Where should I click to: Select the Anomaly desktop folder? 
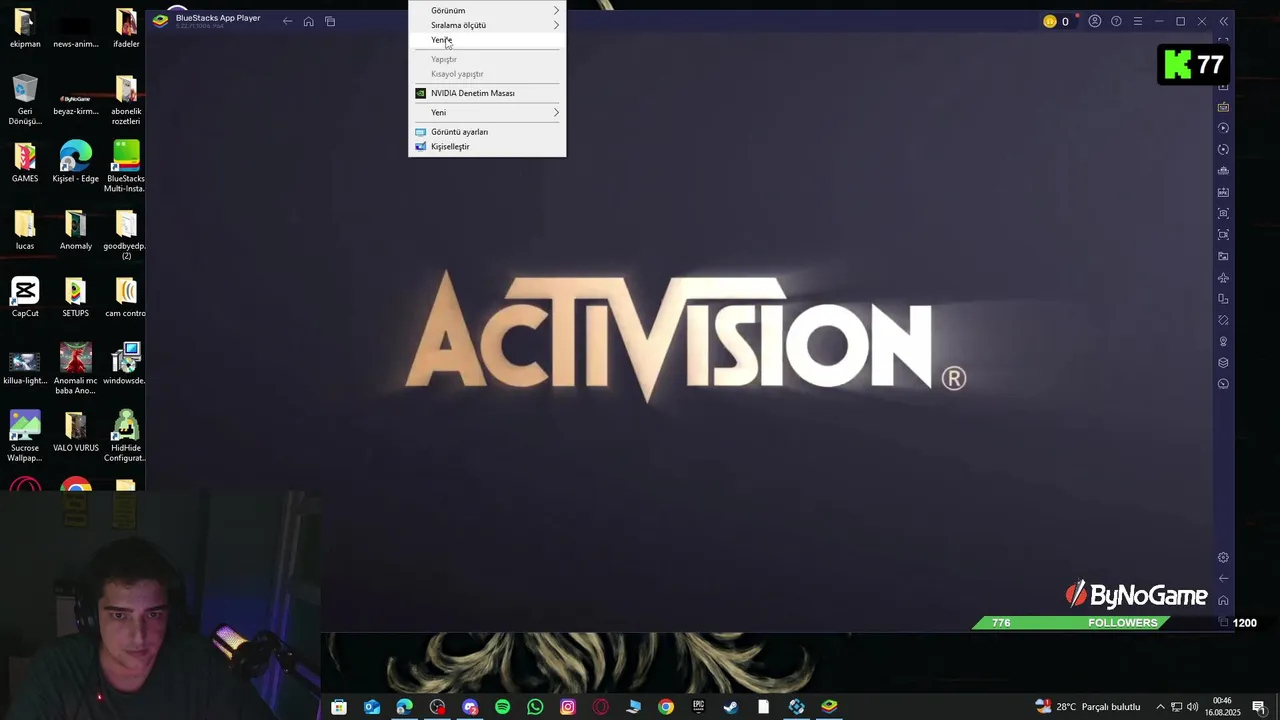tap(75, 230)
